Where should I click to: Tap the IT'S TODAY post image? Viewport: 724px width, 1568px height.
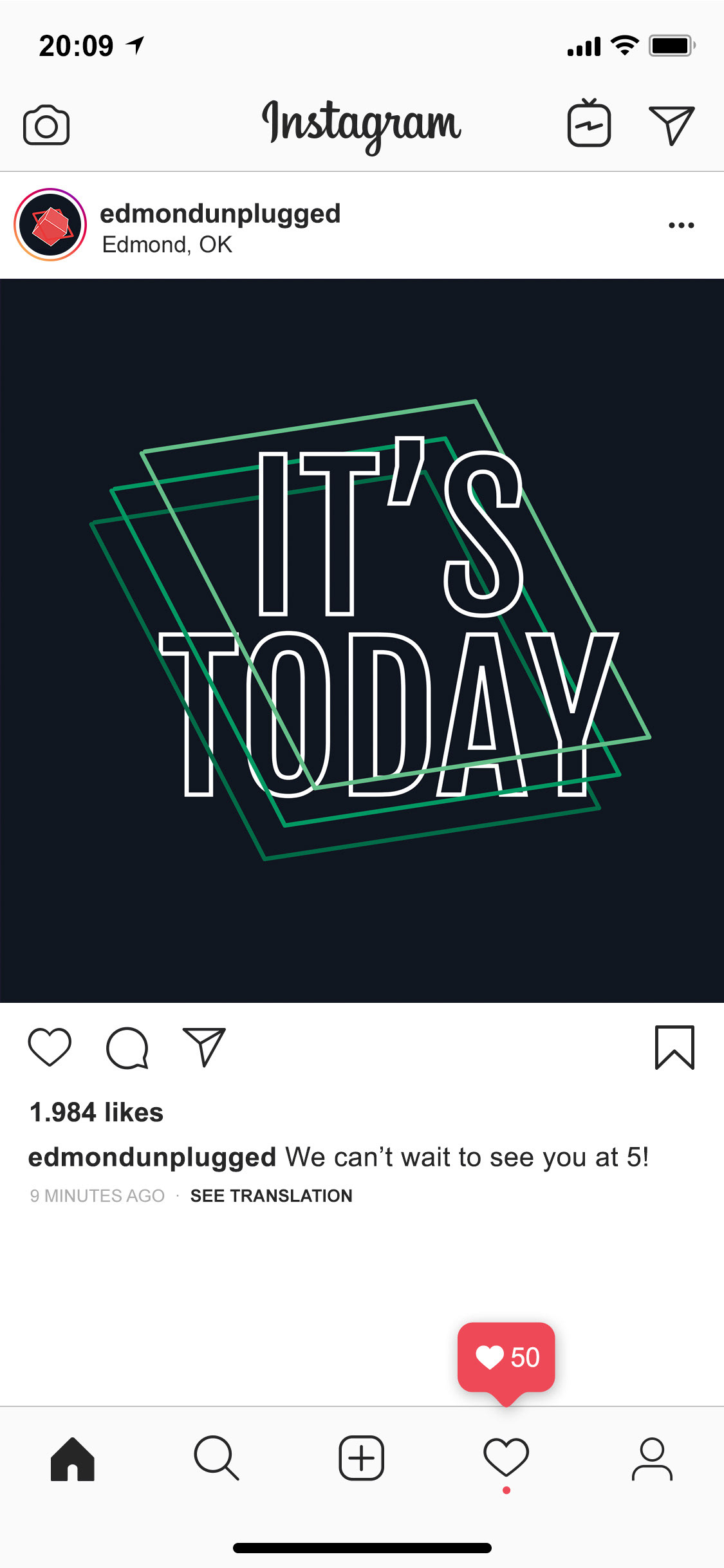[362, 640]
